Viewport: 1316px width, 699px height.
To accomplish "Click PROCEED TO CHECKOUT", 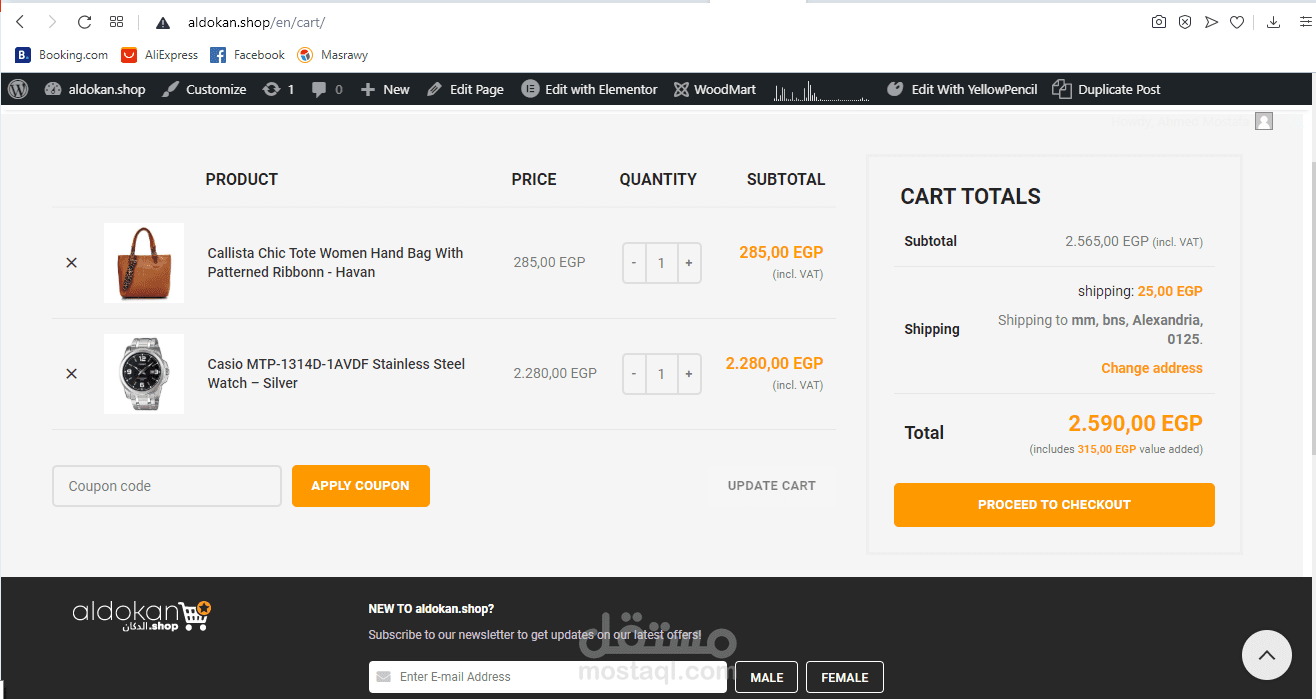I will click(x=1054, y=505).
